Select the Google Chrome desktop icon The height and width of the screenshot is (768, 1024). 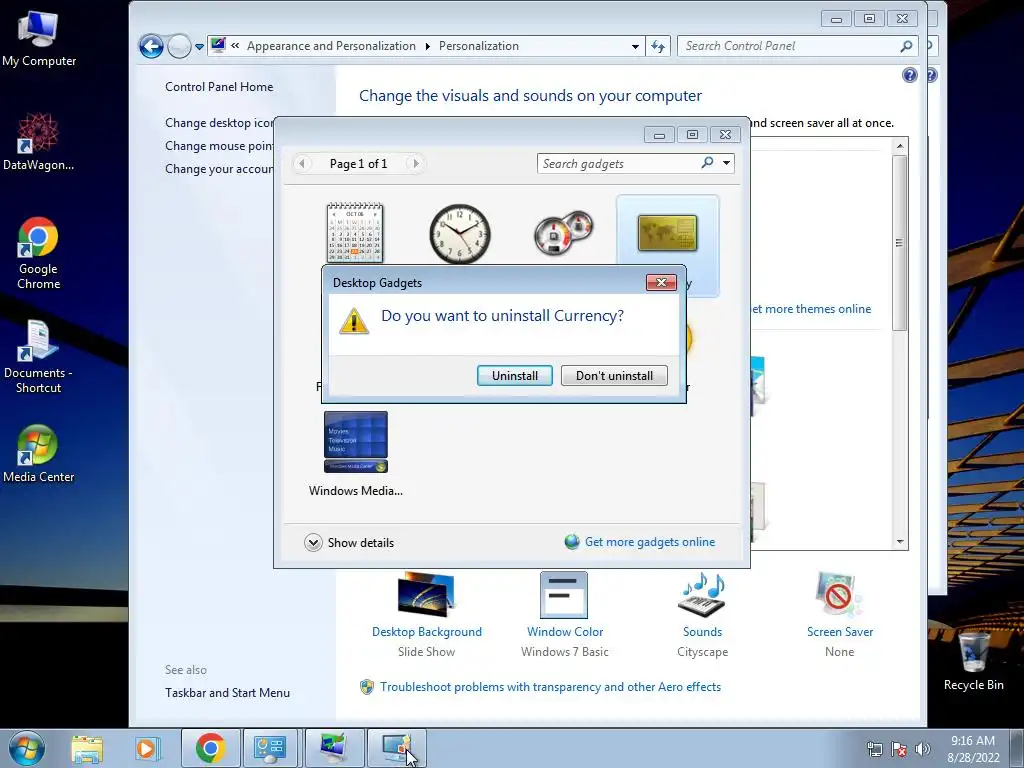(38, 253)
